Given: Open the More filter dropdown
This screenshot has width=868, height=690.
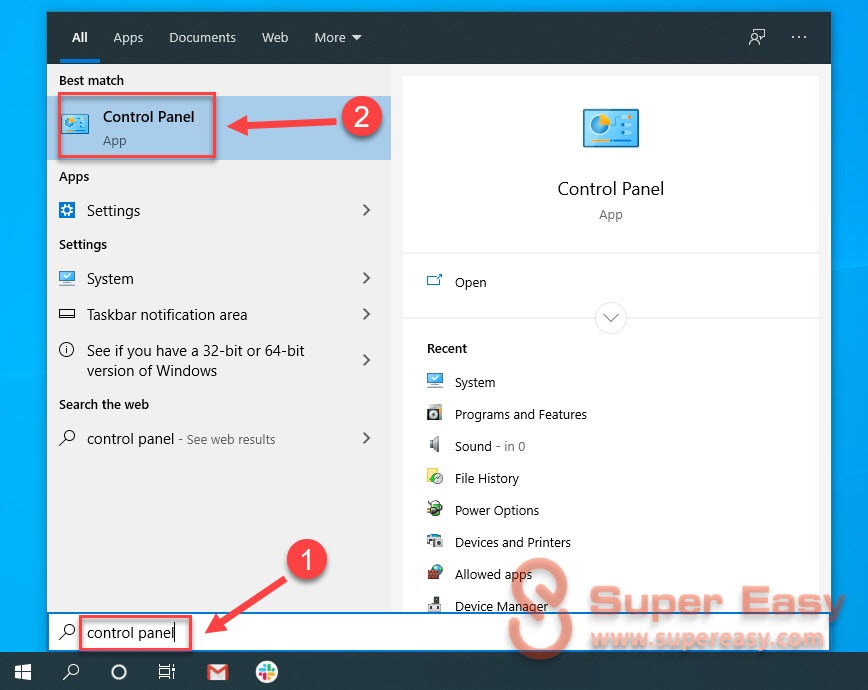Looking at the screenshot, I should [x=338, y=37].
